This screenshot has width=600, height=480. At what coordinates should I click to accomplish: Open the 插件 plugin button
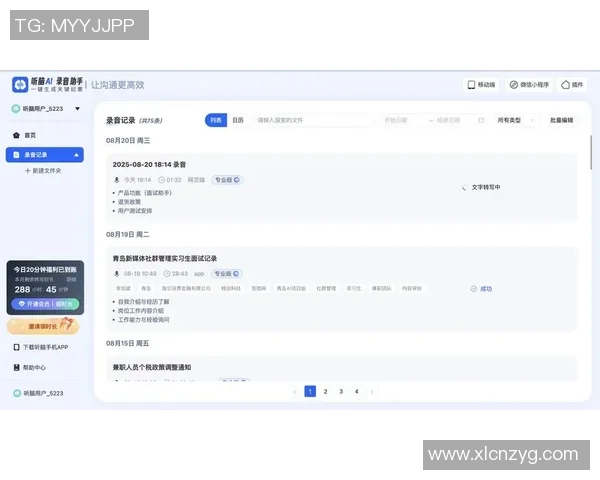[x=572, y=85]
